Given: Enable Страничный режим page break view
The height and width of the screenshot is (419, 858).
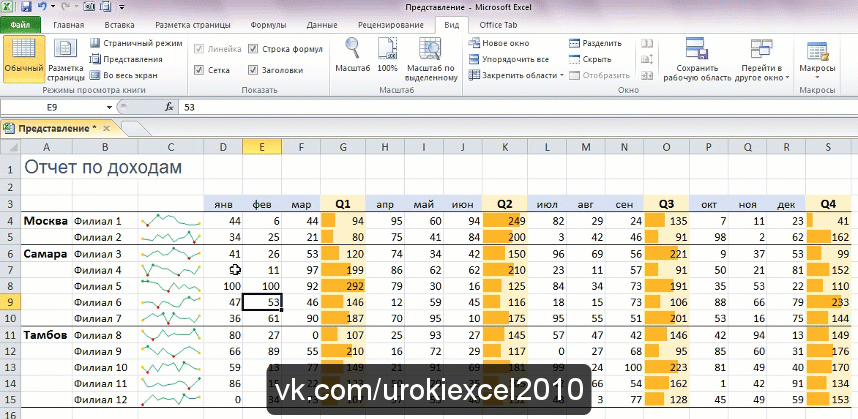Looking at the screenshot, I should (x=136, y=43).
